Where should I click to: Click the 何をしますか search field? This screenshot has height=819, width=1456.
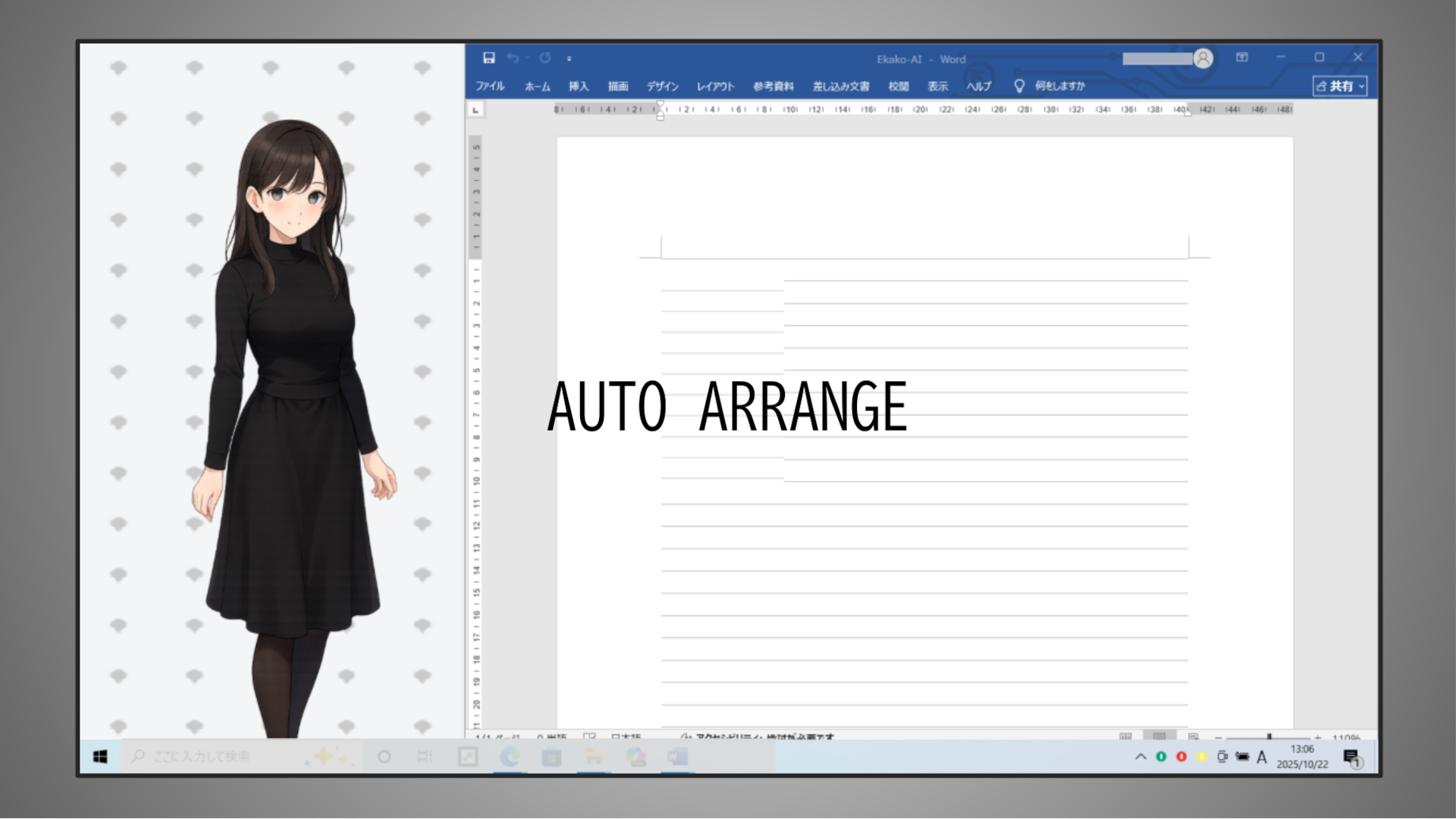1060,86
